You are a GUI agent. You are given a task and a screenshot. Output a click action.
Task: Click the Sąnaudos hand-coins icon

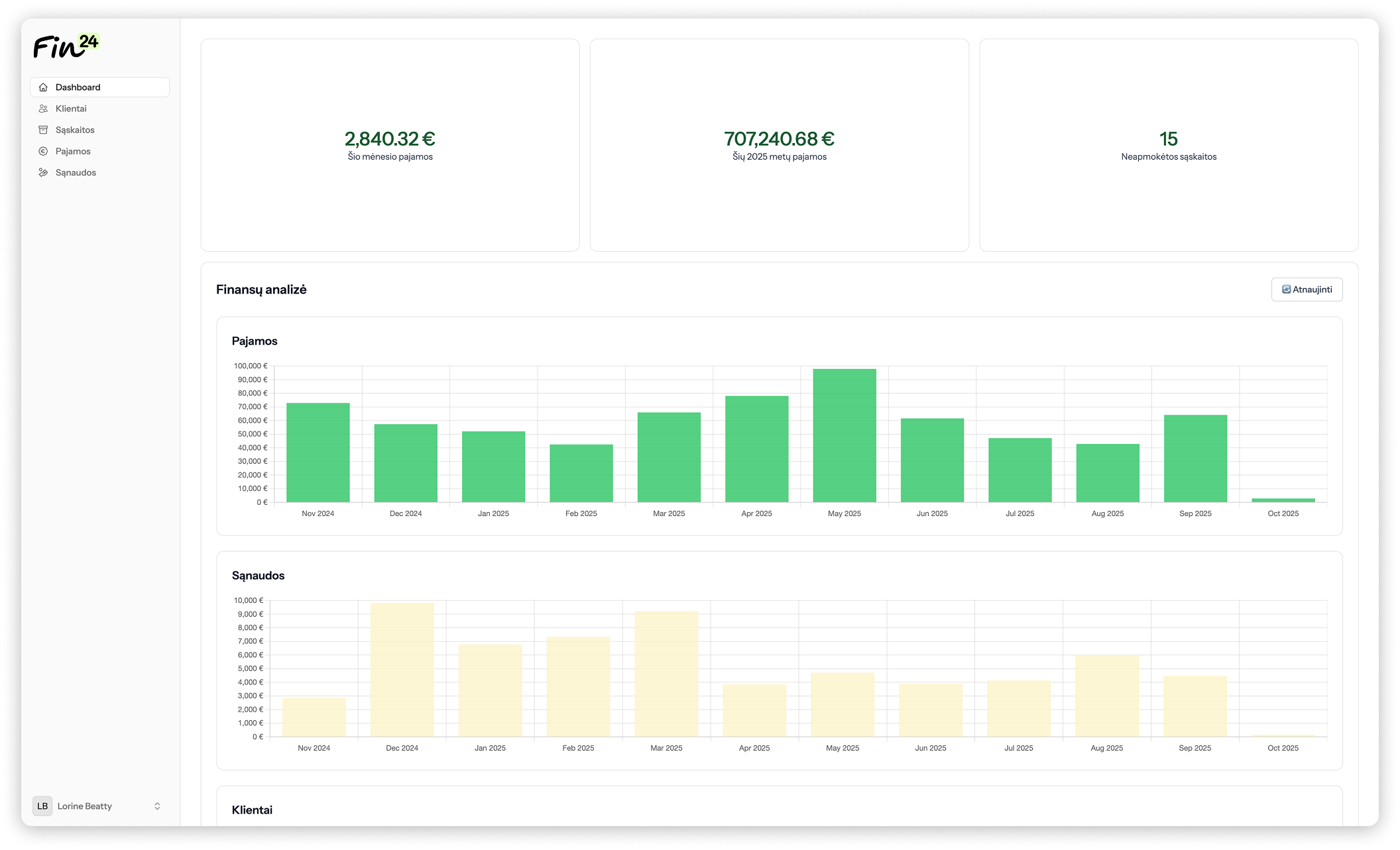click(43, 172)
